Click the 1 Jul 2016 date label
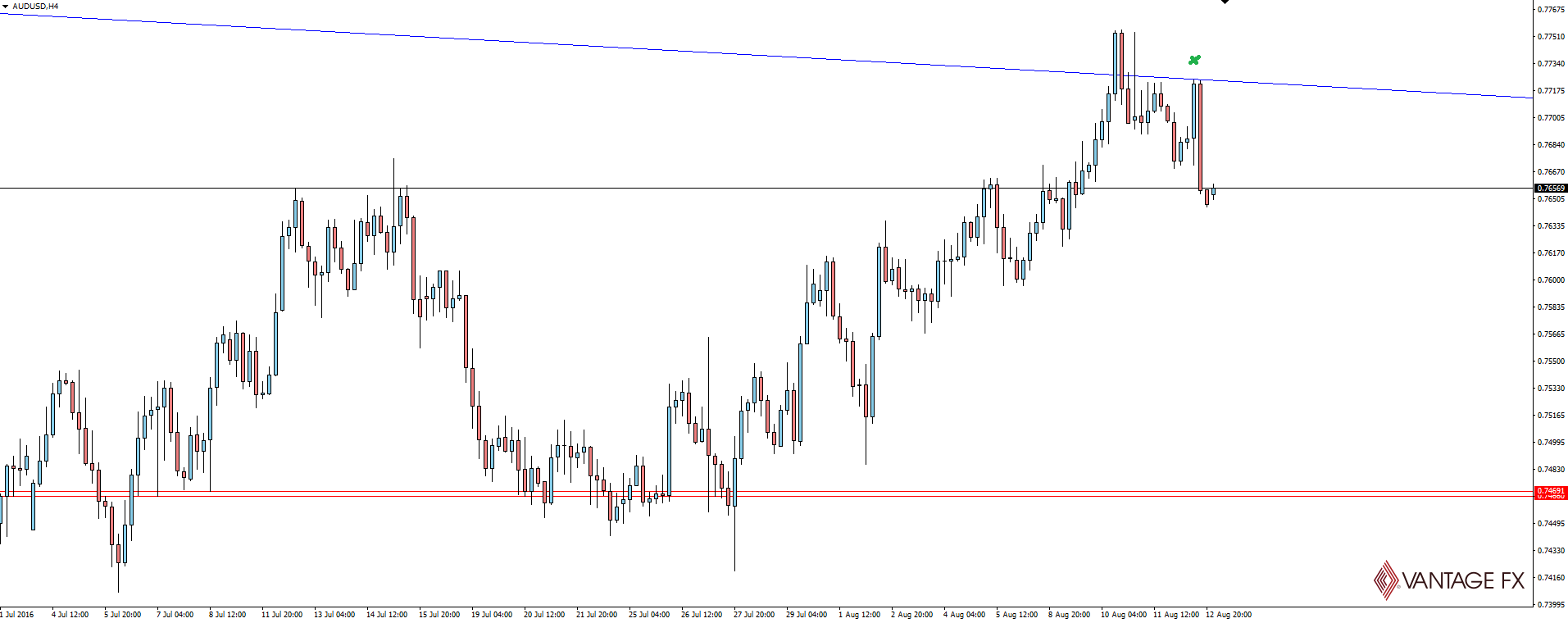This screenshot has height=623, width=1568. click(17, 615)
